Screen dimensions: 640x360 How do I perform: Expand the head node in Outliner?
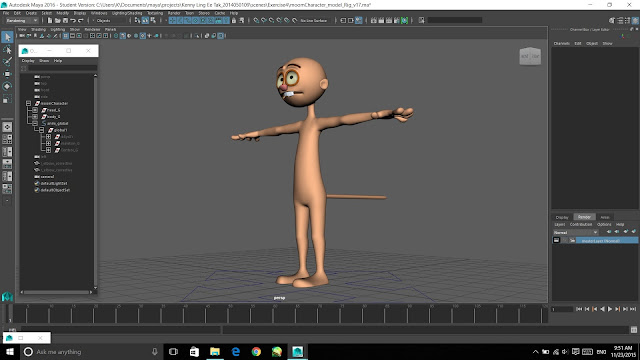35,110
